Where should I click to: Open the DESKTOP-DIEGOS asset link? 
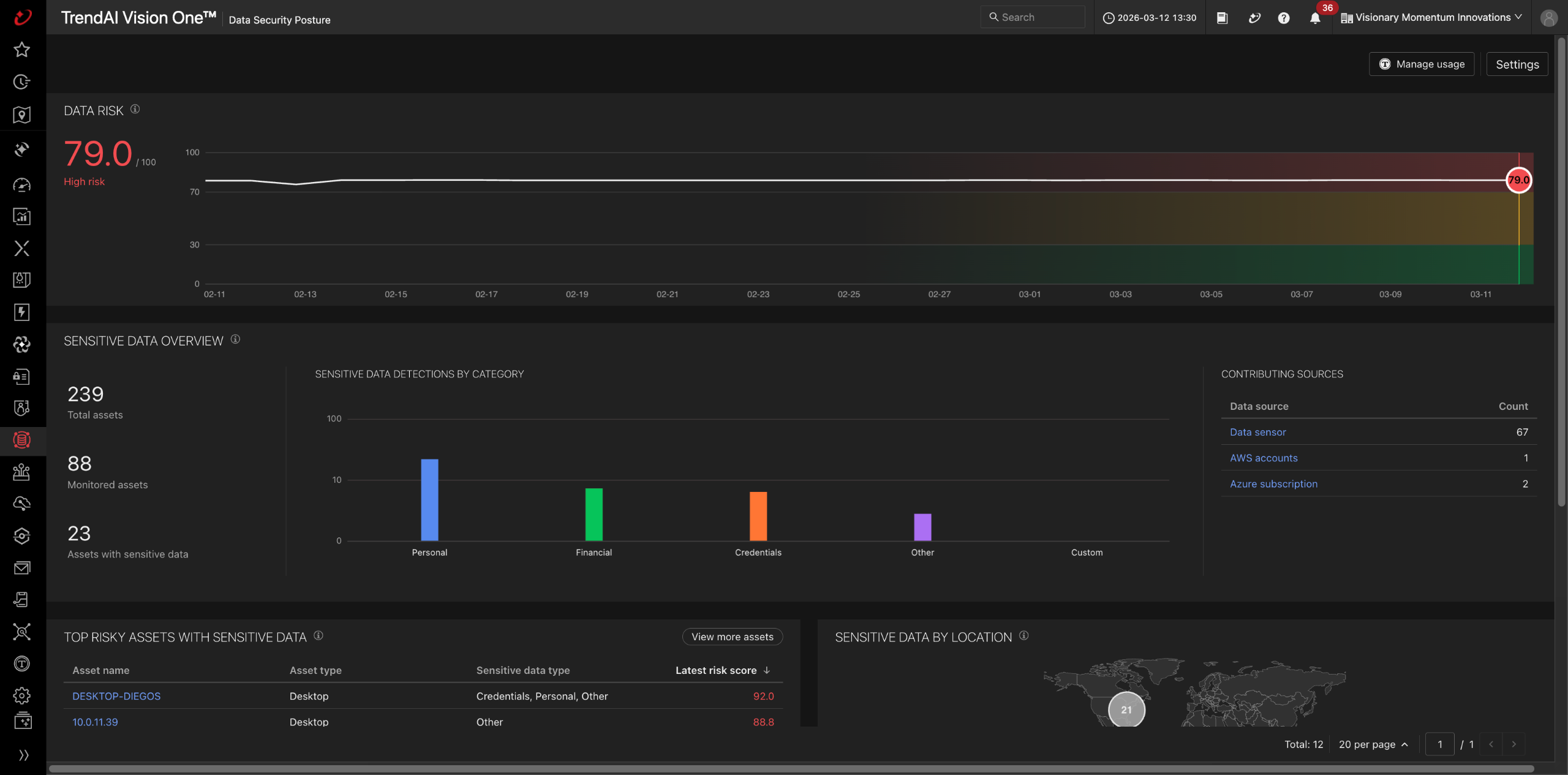coord(116,696)
